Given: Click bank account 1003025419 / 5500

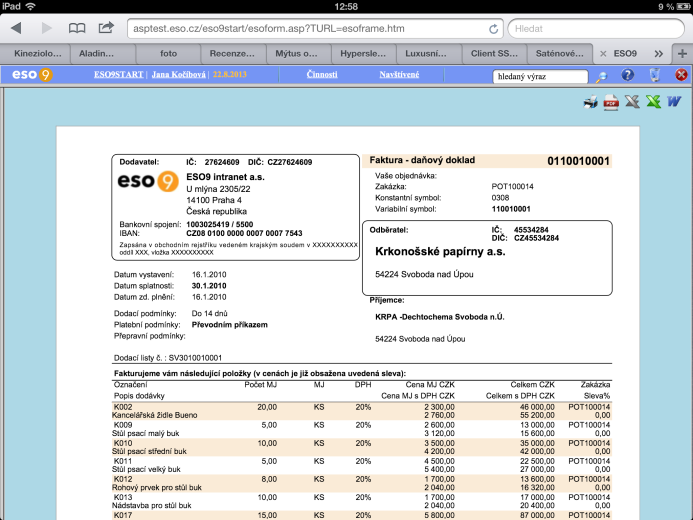Looking at the screenshot, I should [220, 224].
